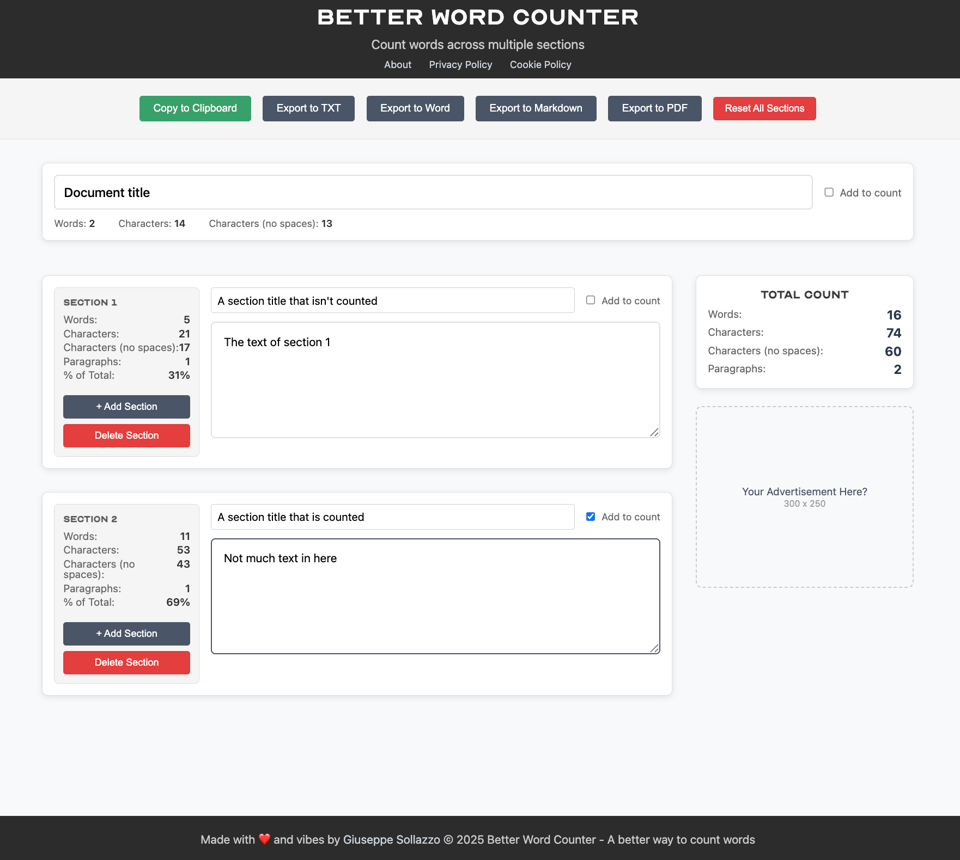Choose Export to Markdown
Image resolution: width=960 pixels, height=860 pixels.
coord(535,108)
